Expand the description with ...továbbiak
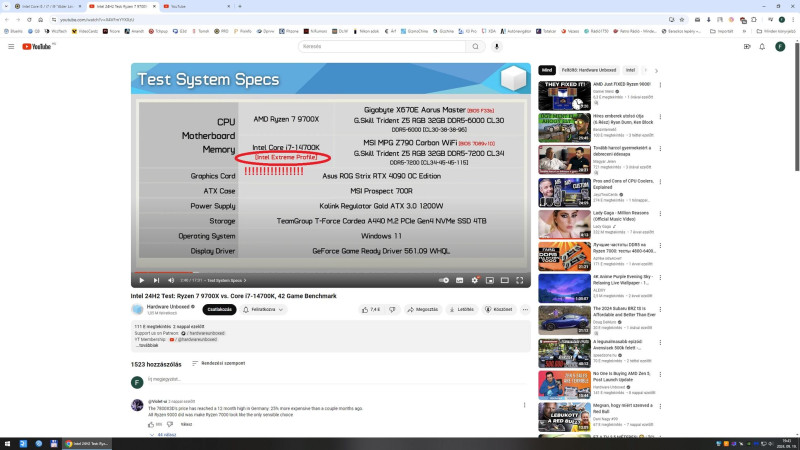The image size is (800, 450). (x=147, y=345)
